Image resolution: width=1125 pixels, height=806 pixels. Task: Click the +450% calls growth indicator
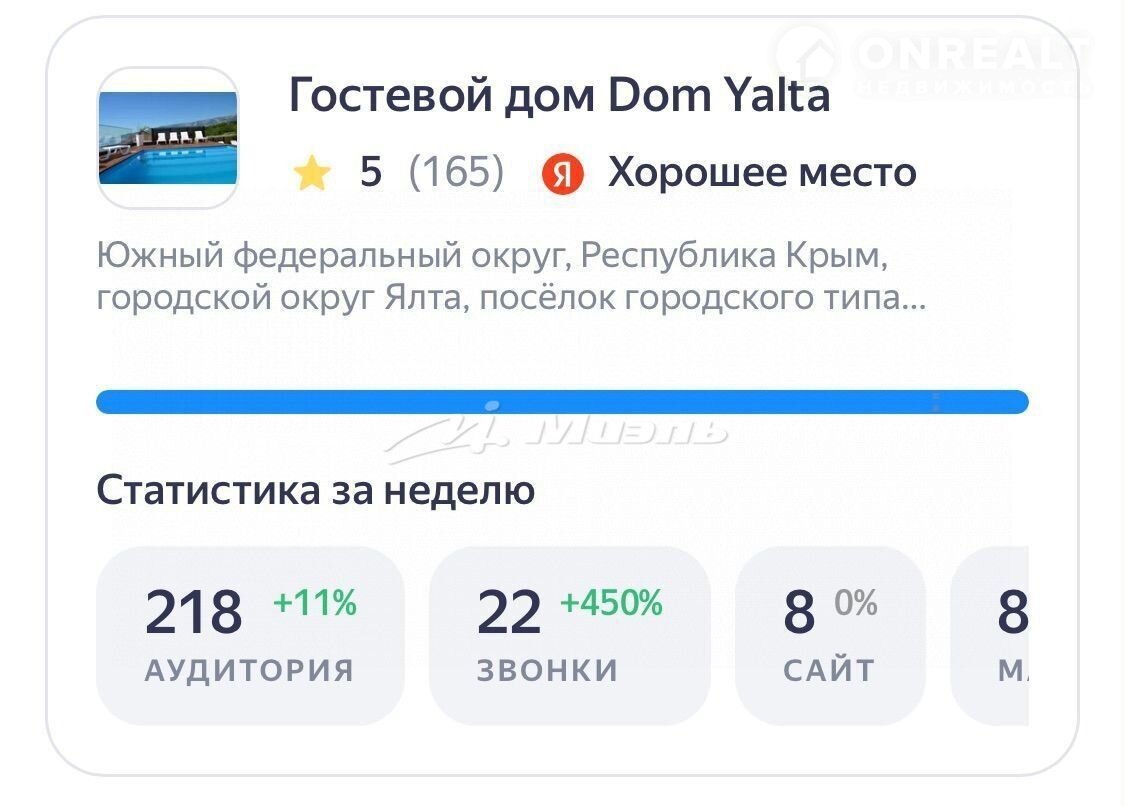coord(611,603)
